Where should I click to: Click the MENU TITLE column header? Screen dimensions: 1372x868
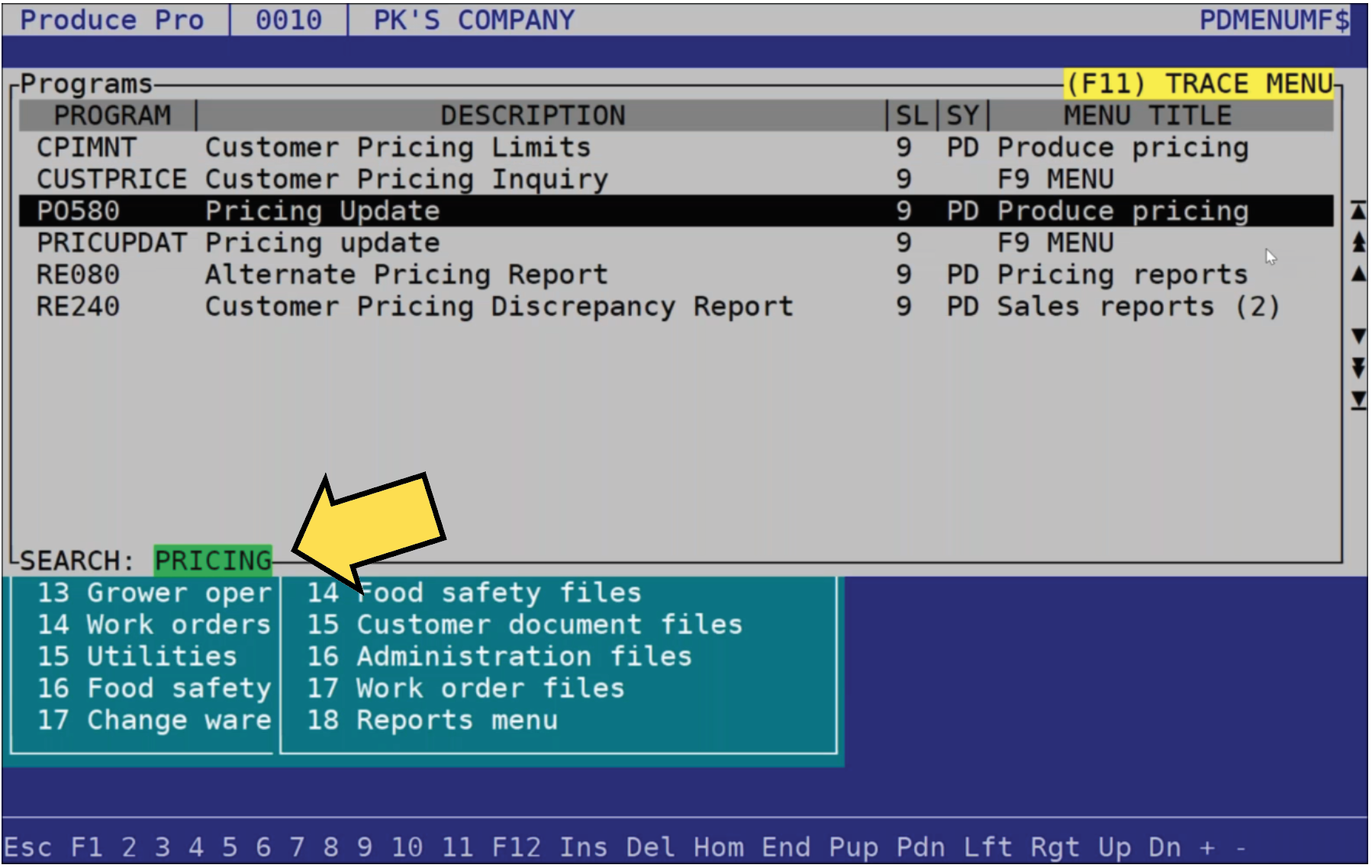(x=1148, y=115)
